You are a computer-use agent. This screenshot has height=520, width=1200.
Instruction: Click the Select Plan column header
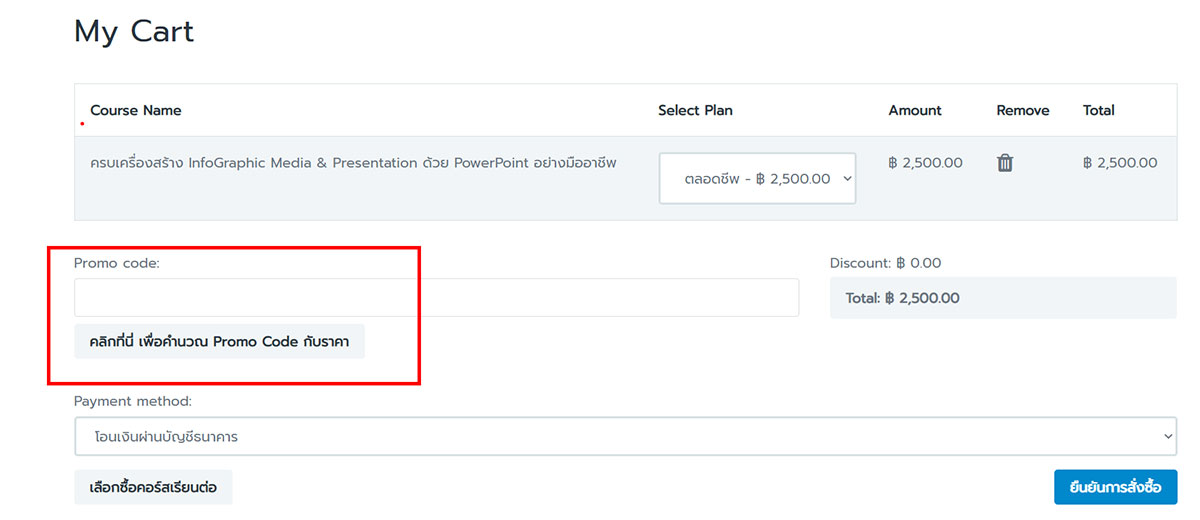click(695, 110)
